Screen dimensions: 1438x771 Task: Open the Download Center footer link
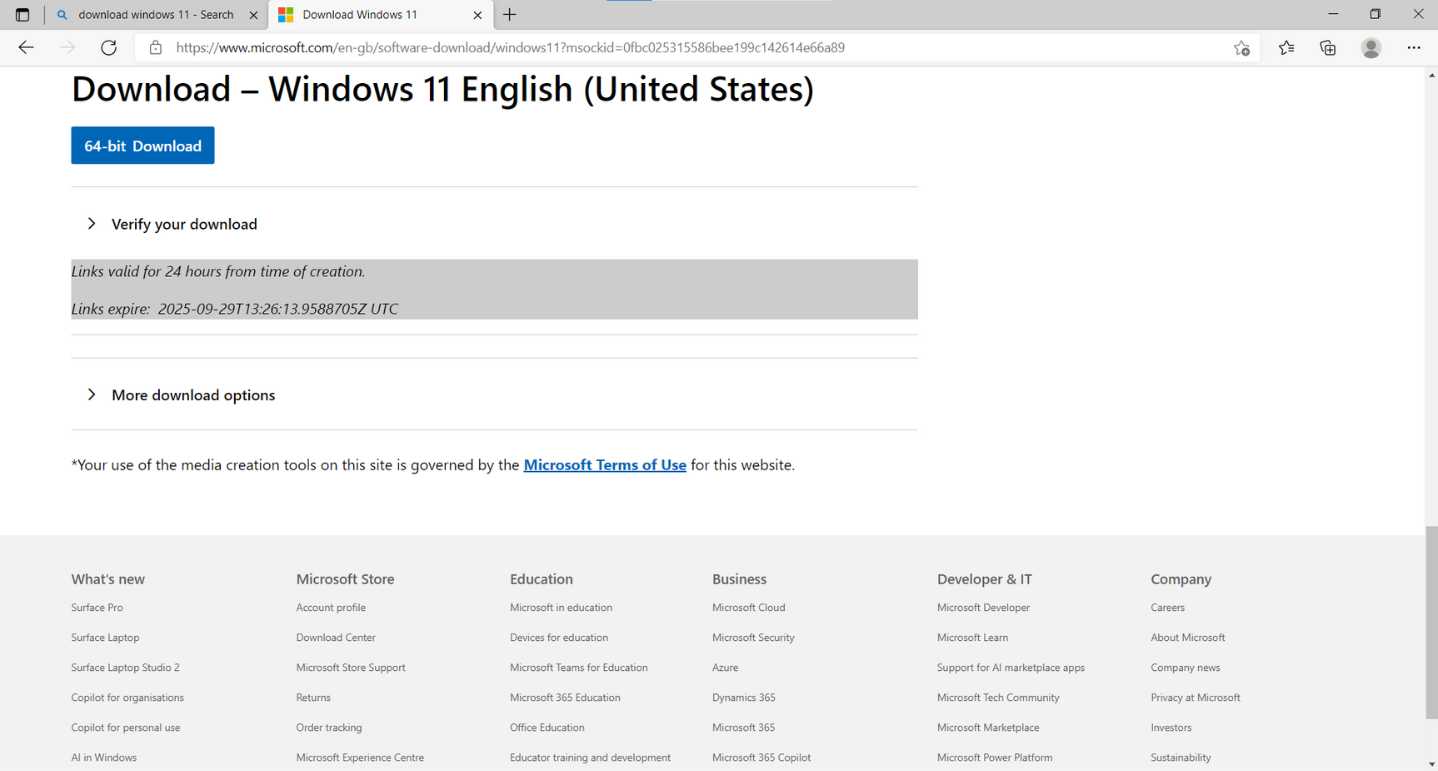(335, 637)
